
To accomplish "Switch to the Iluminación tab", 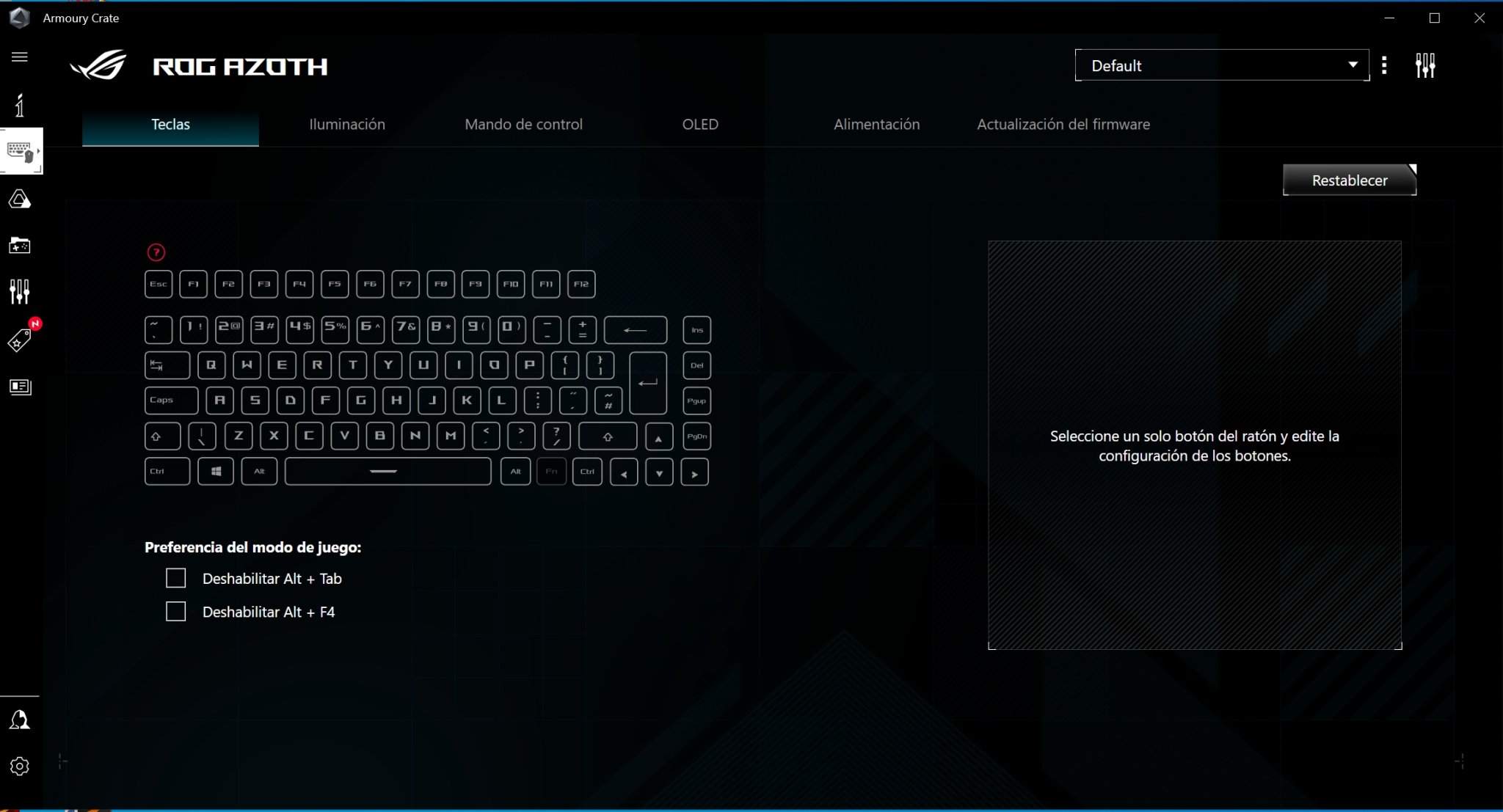I will click(x=347, y=125).
